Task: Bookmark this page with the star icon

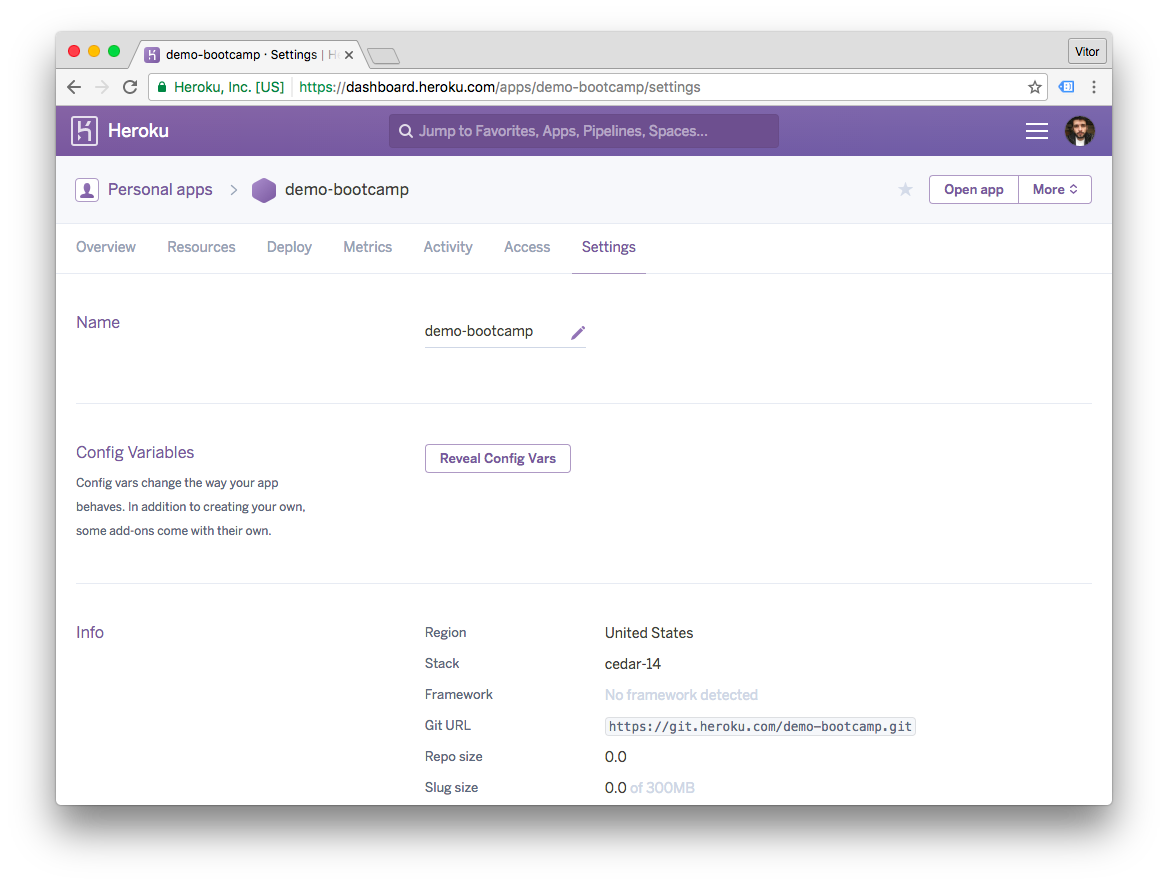Action: (x=1035, y=87)
